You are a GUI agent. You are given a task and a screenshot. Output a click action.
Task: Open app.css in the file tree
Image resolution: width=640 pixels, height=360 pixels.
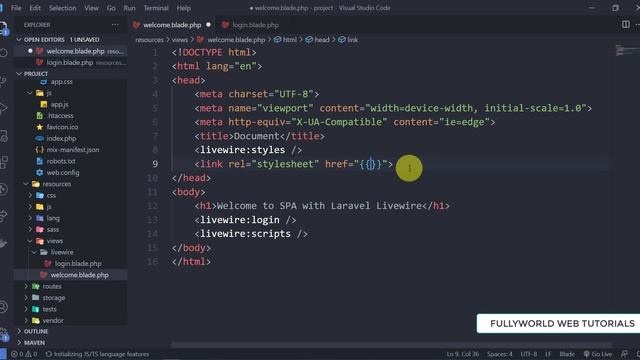tap(61, 82)
